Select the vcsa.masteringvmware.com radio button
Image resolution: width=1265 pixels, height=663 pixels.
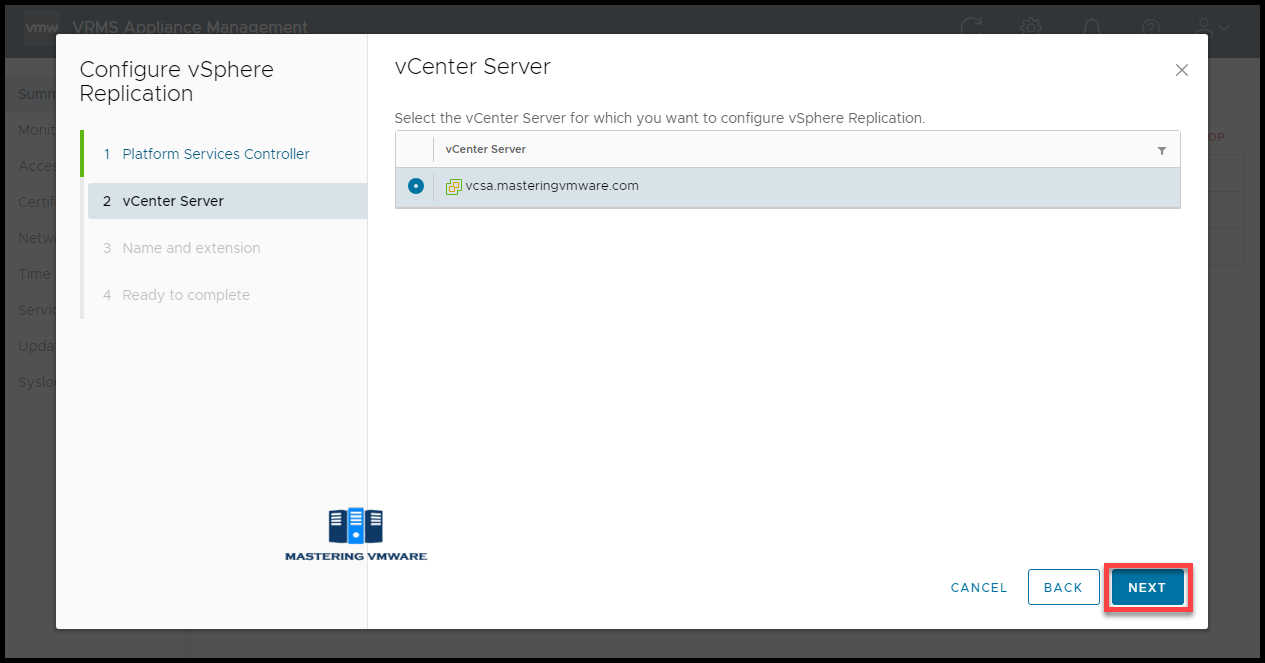(x=416, y=186)
